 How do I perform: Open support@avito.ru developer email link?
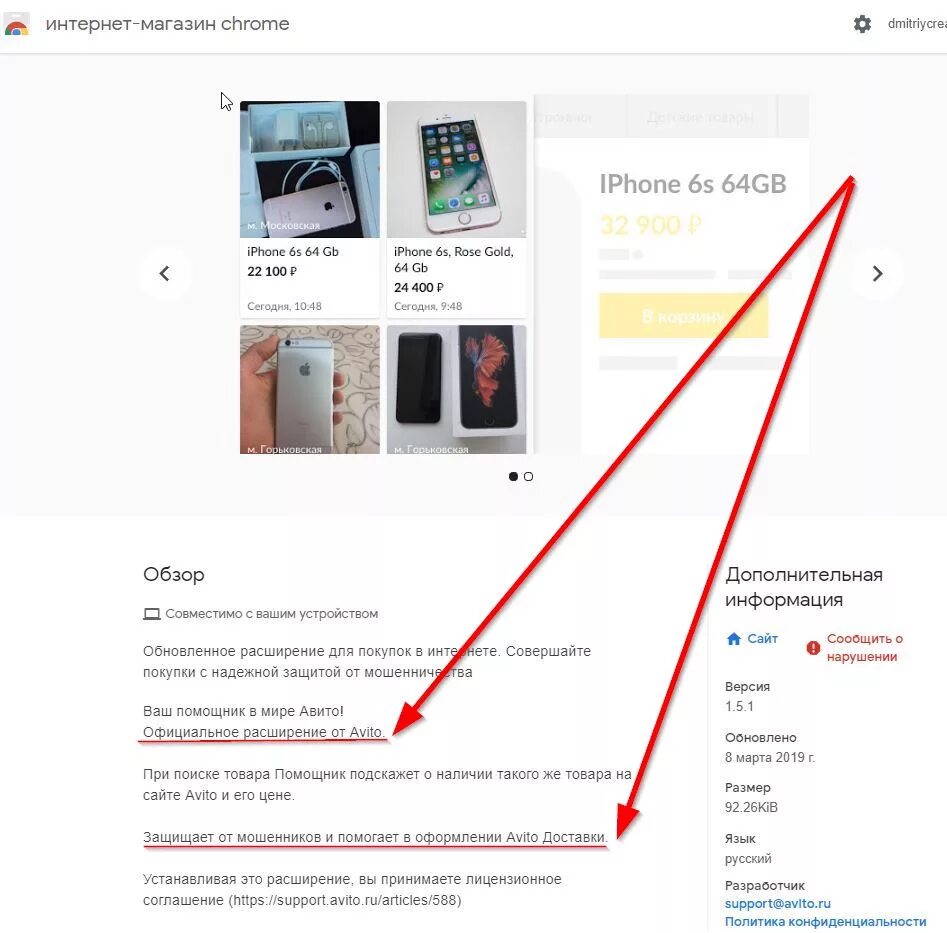[777, 903]
